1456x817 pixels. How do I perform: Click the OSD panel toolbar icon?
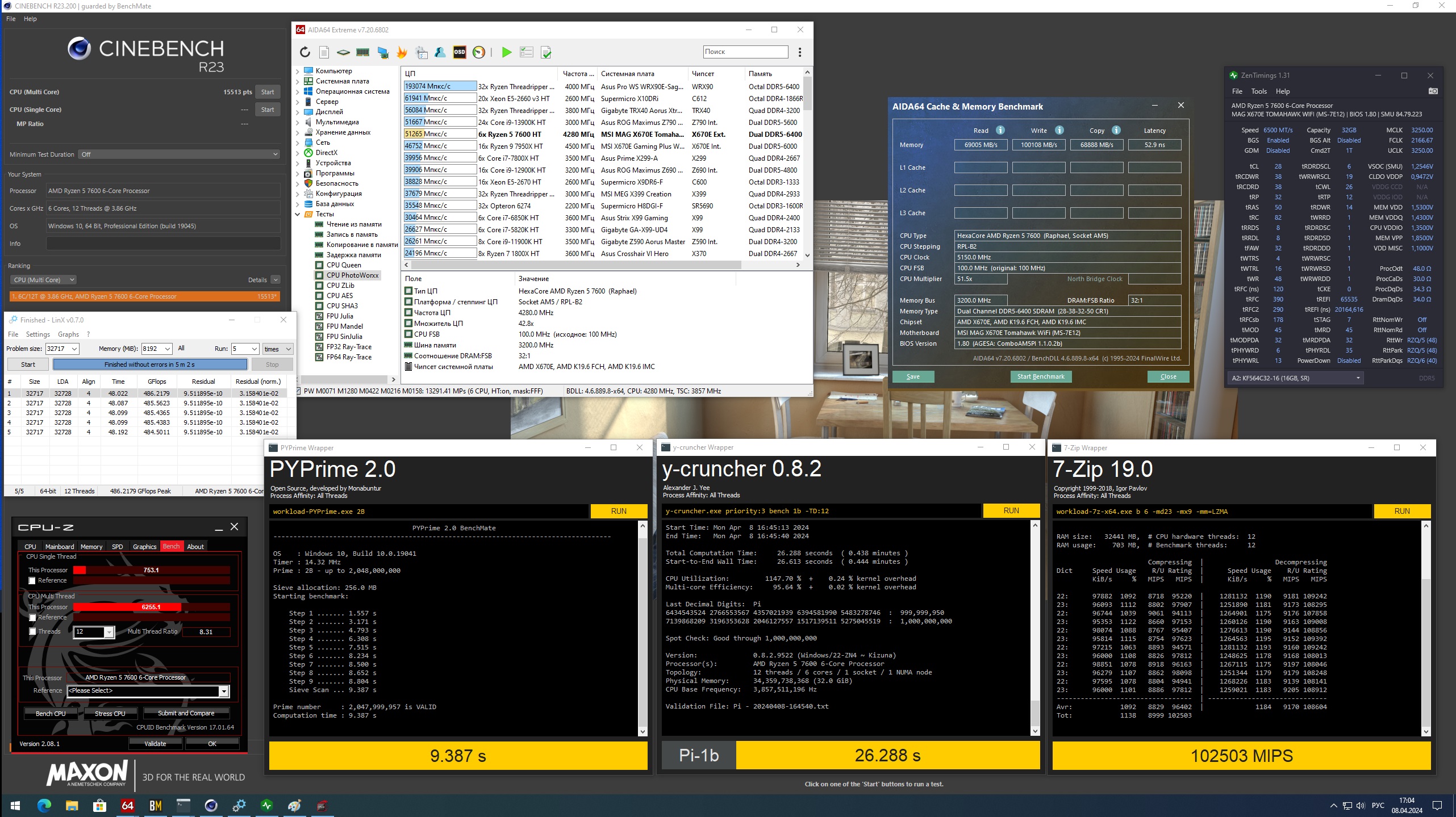pos(460,52)
